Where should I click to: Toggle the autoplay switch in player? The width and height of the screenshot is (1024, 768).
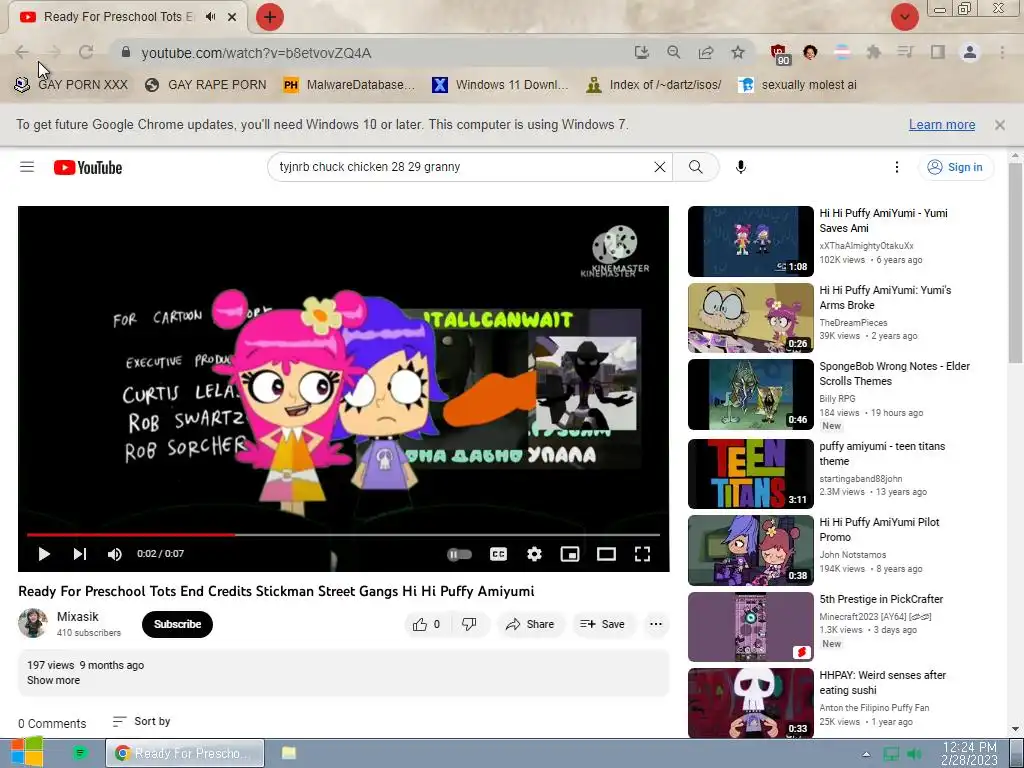coord(459,554)
